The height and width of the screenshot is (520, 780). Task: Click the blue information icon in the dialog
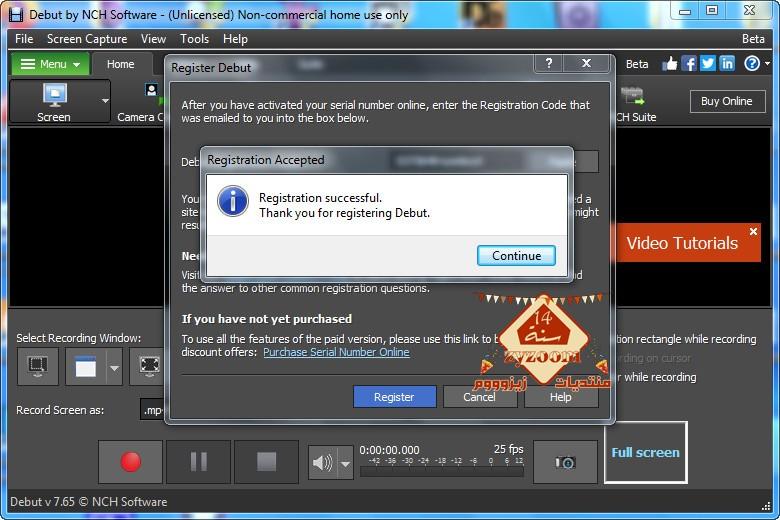(x=233, y=201)
